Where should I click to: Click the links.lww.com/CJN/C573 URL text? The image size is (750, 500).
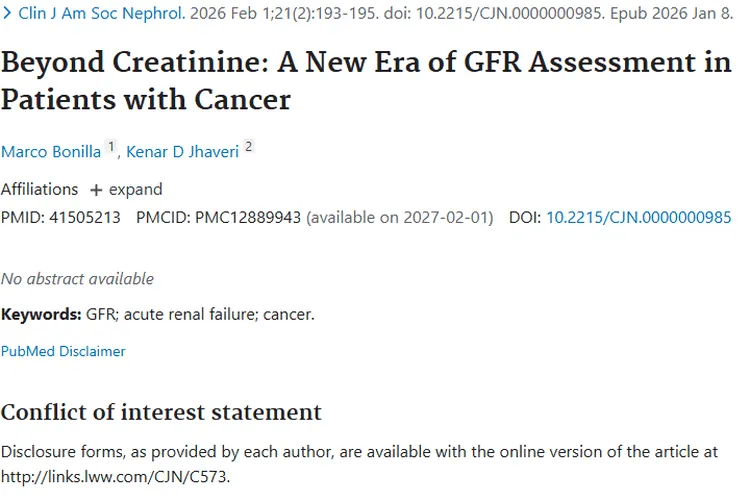tap(115, 475)
